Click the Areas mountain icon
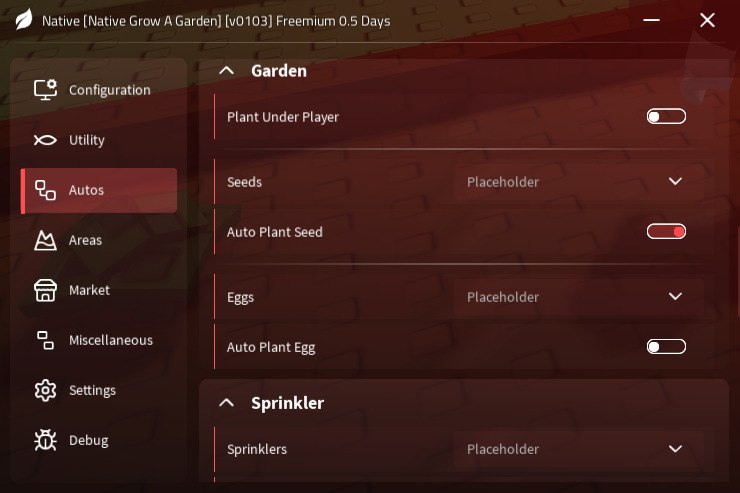The height and width of the screenshot is (493, 740). 45,240
